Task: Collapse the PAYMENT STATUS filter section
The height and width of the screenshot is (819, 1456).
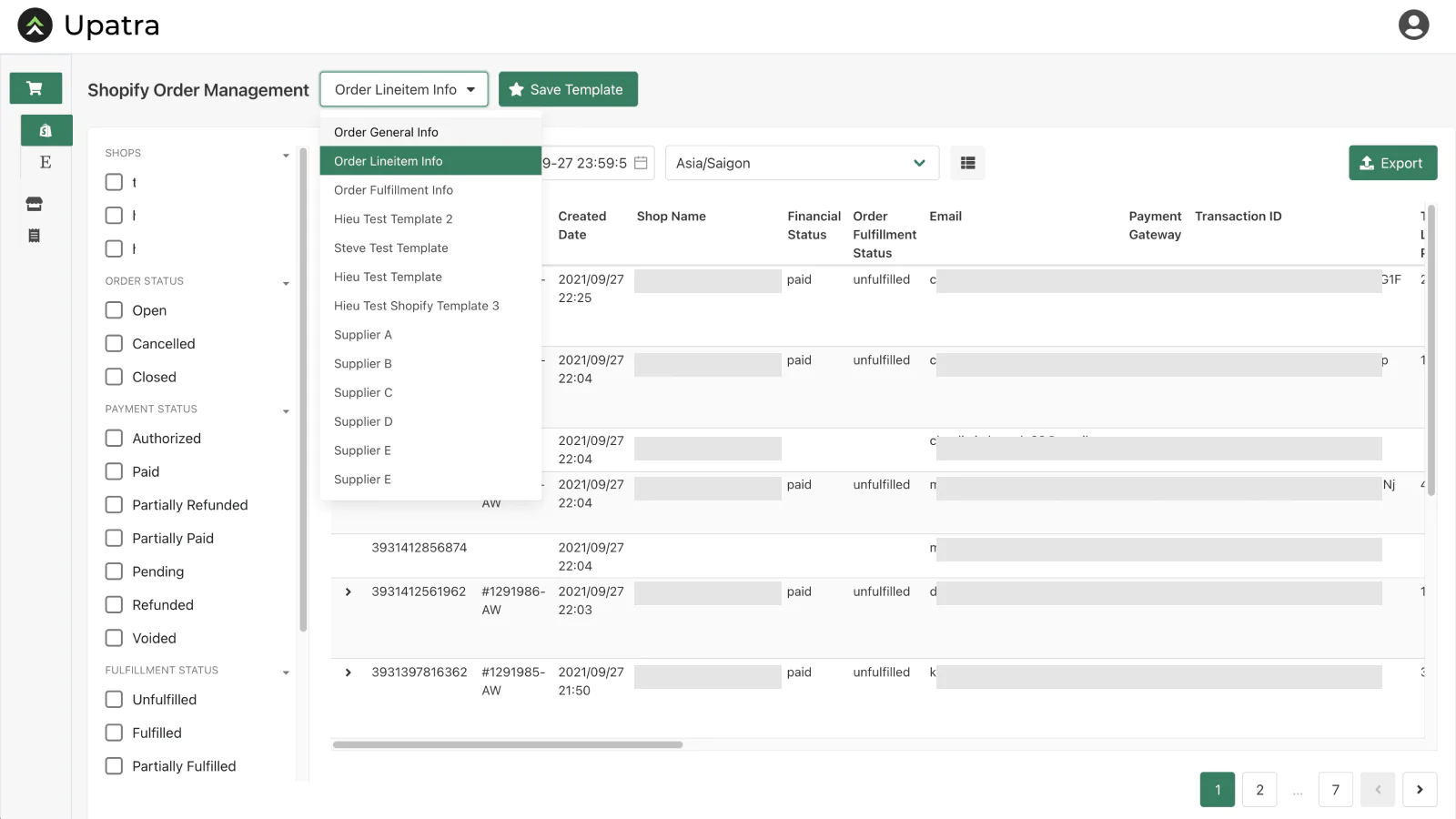Action: (x=286, y=411)
